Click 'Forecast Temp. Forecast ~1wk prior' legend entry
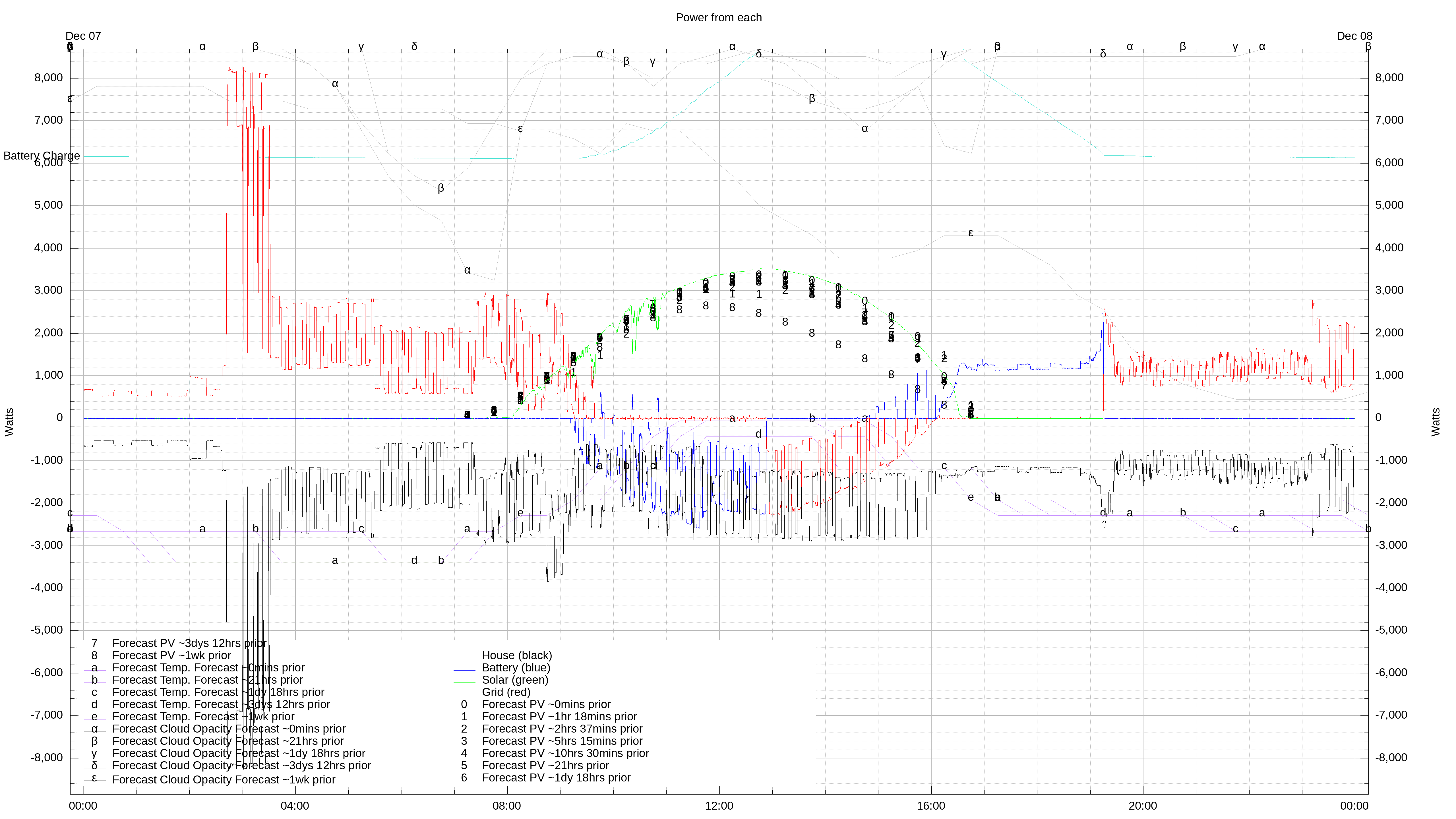 click(x=204, y=717)
